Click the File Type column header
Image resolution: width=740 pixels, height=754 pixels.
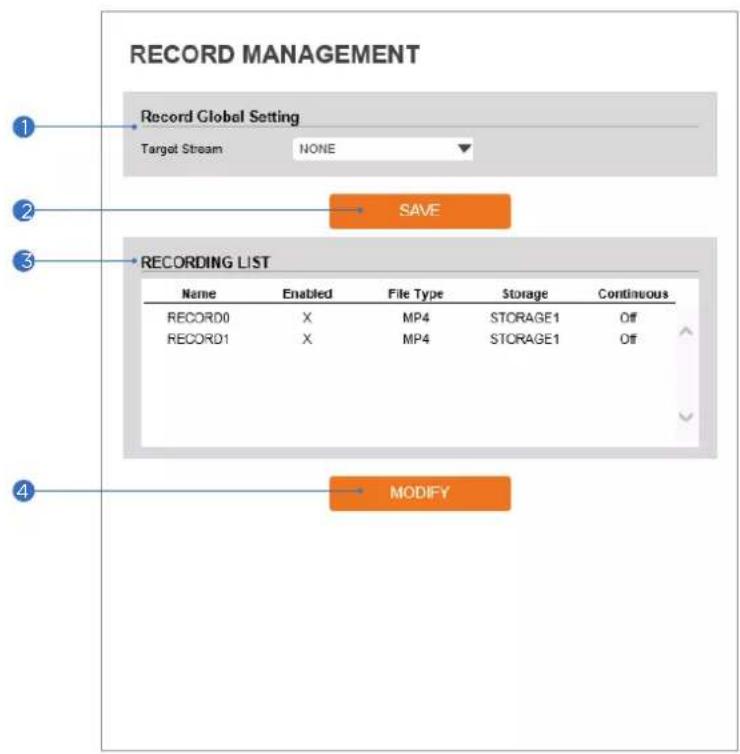(x=415, y=294)
